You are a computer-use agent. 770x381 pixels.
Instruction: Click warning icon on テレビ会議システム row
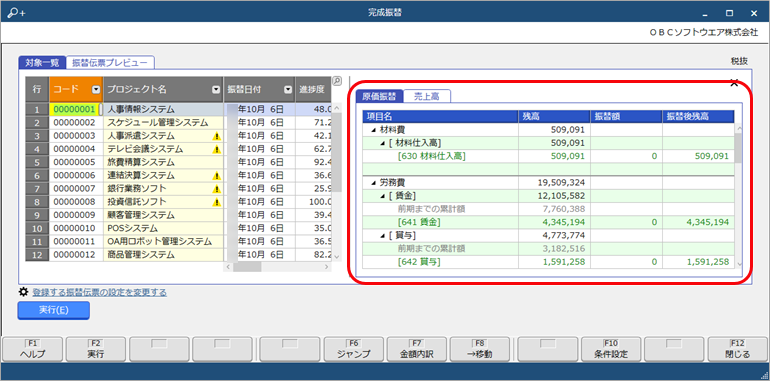216,149
